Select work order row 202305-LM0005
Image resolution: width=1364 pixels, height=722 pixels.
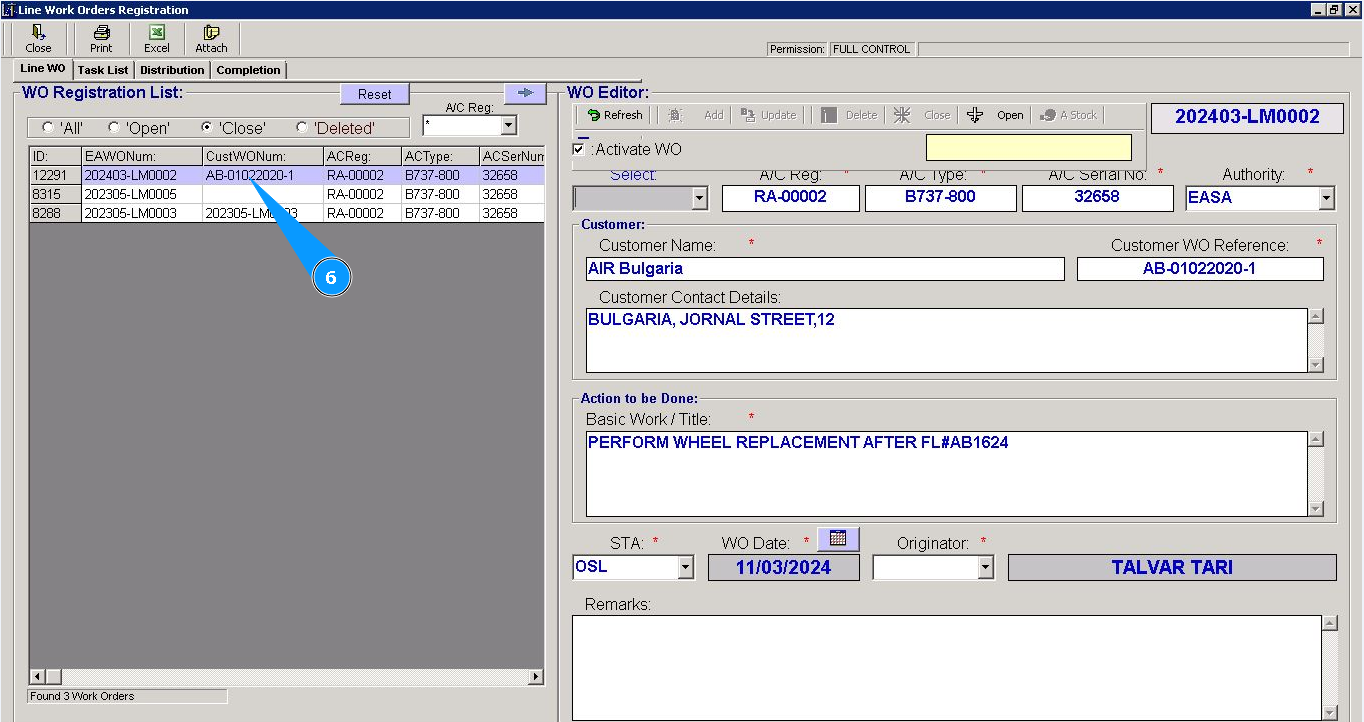tap(130, 194)
